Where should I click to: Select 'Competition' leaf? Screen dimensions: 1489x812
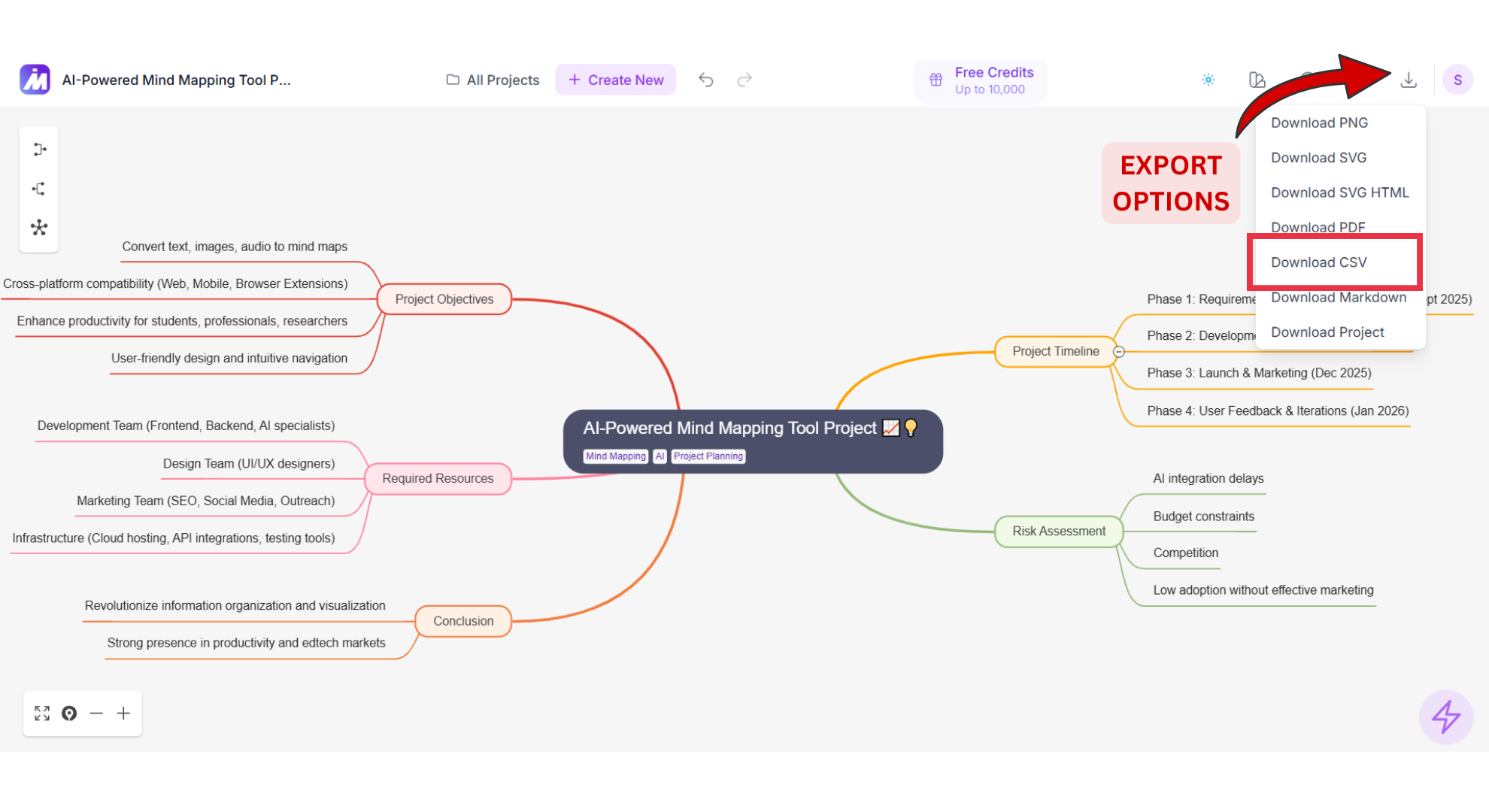point(1185,553)
